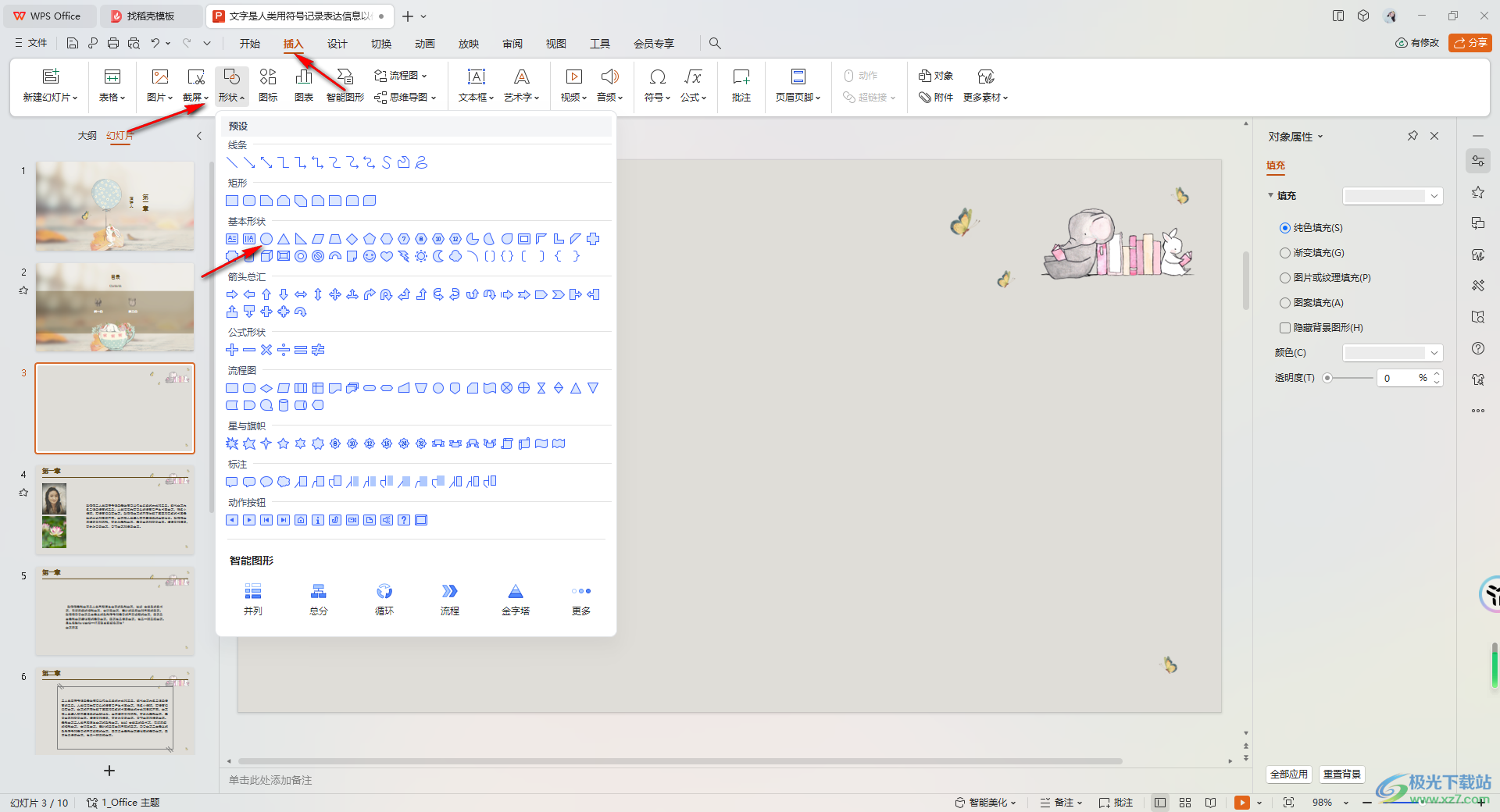Select 纯色填充(S) radio button
This screenshot has width=1500, height=812.
click(x=1285, y=228)
